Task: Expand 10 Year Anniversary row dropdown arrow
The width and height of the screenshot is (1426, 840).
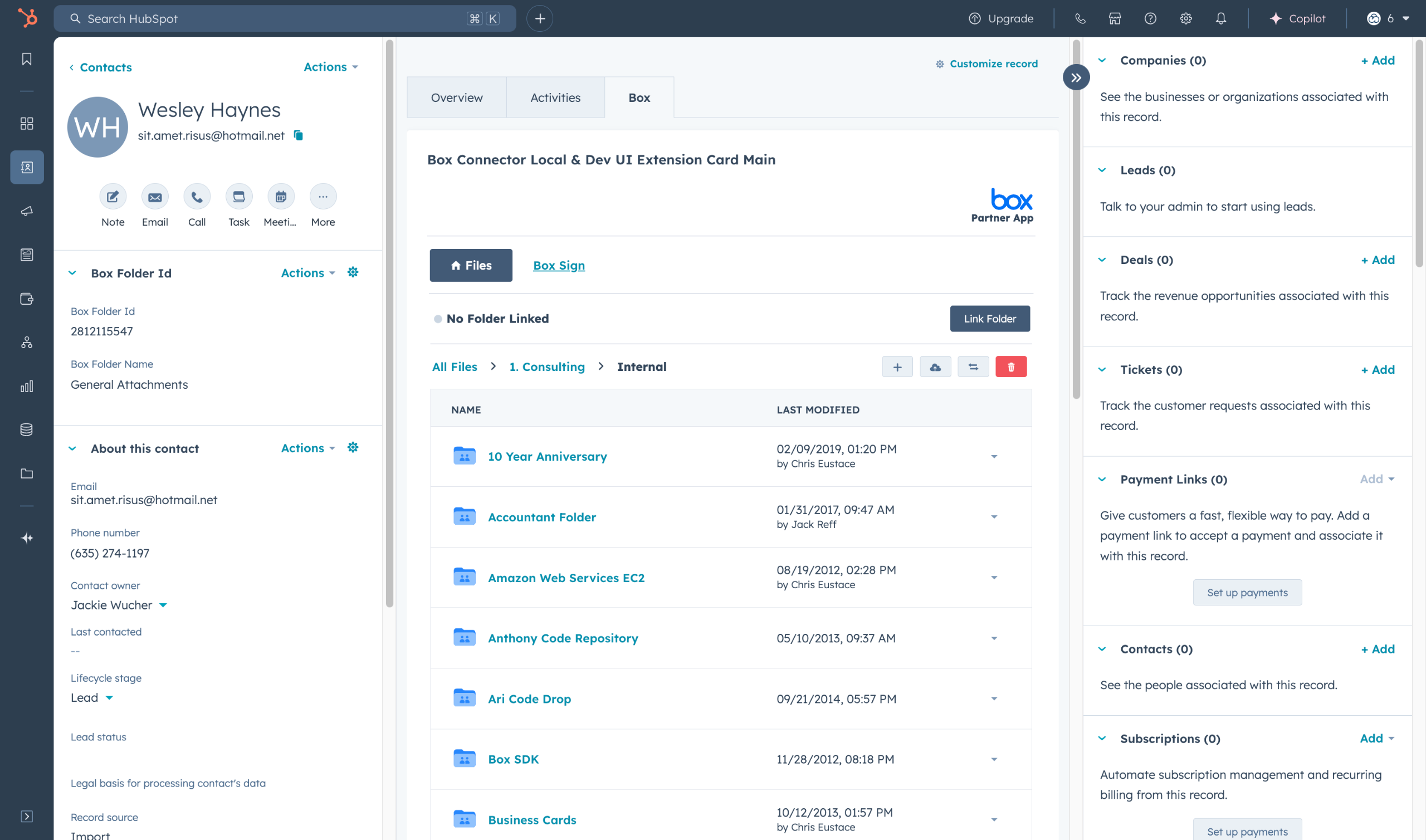Action: coord(994,456)
